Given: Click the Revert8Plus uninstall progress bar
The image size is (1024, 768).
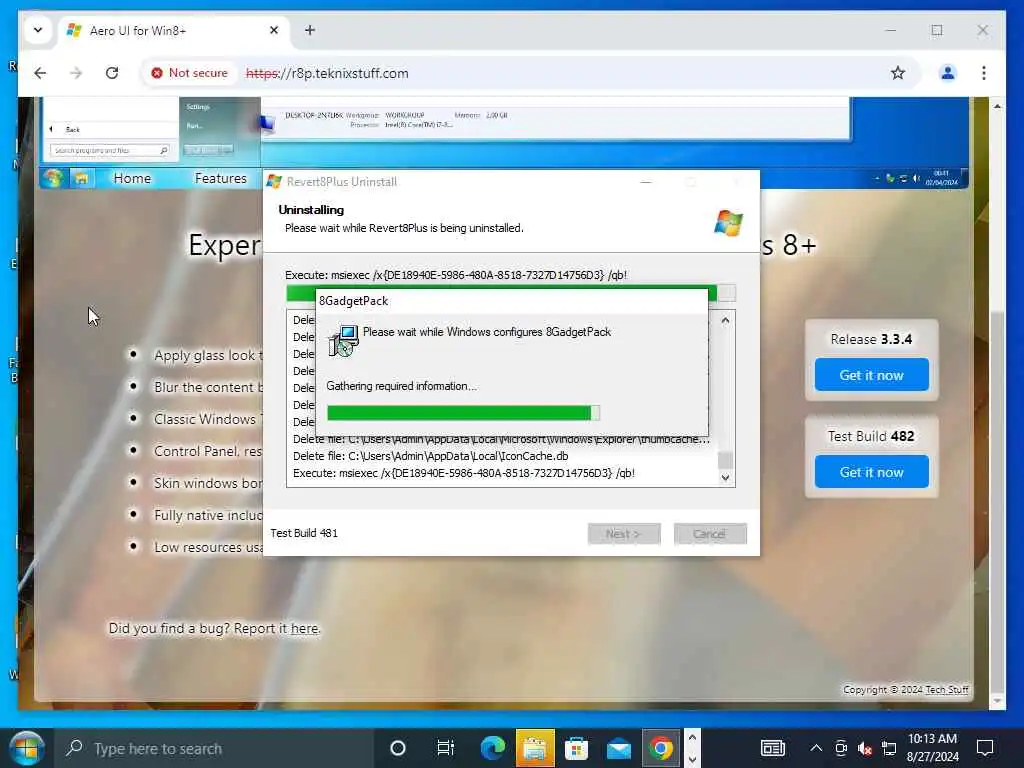Looking at the screenshot, I should point(511,291).
